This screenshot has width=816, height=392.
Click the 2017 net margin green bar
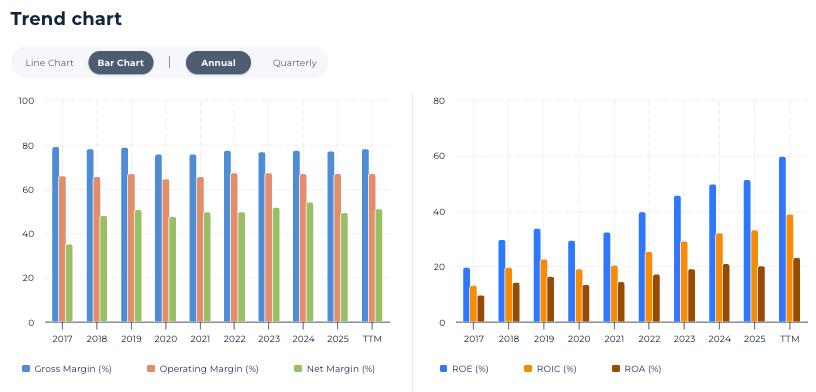point(69,283)
